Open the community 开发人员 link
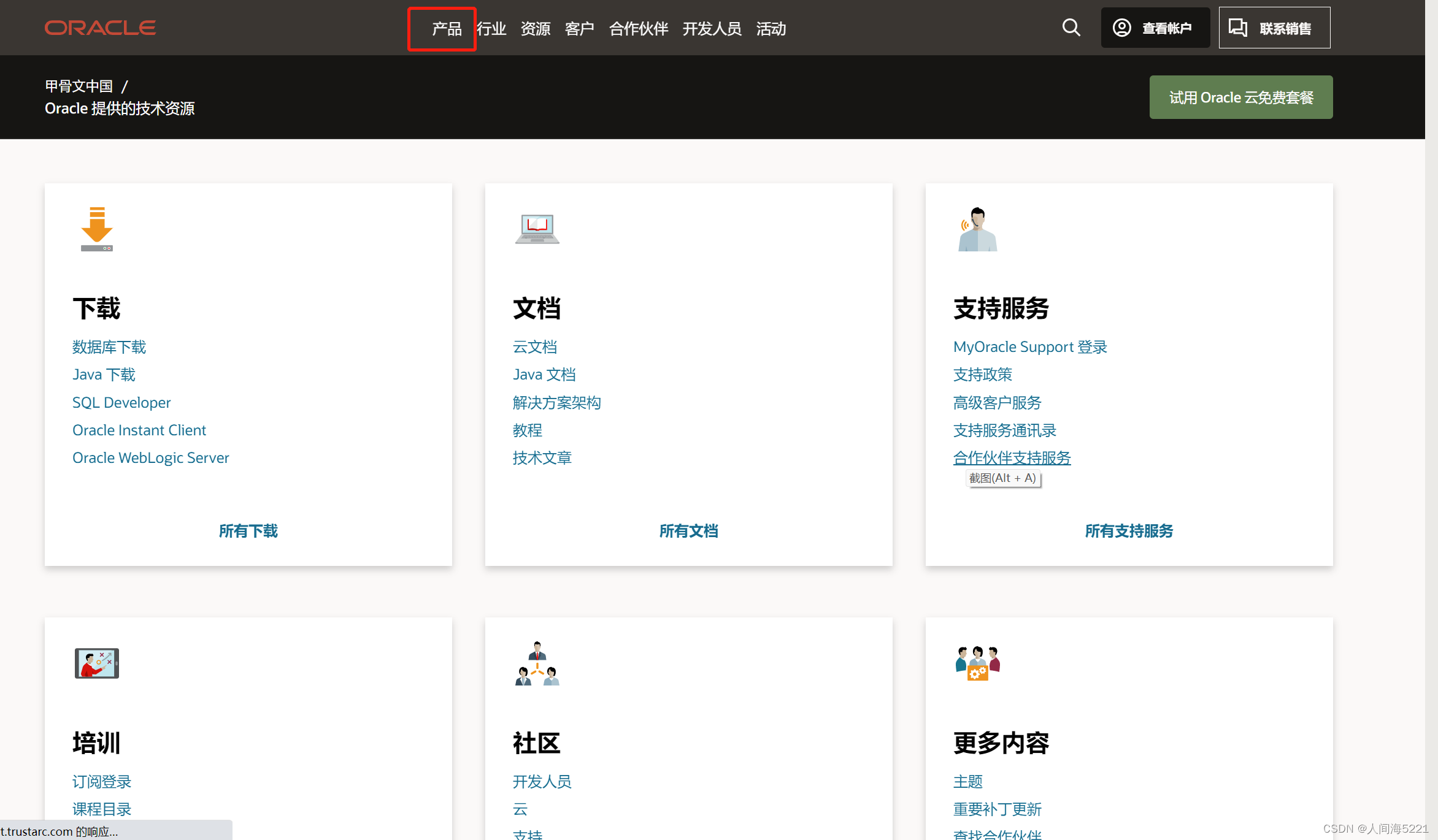 click(x=542, y=782)
